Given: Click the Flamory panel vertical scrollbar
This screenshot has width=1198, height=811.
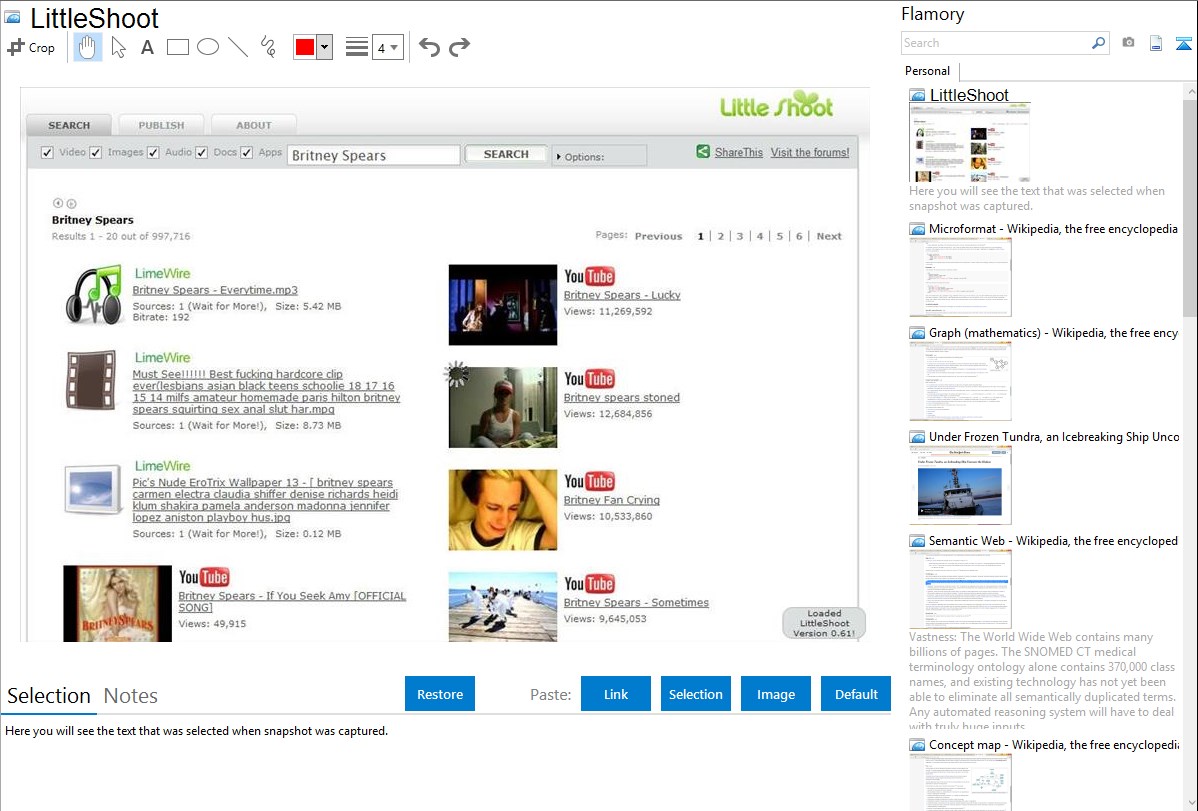Looking at the screenshot, I should [x=1190, y=206].
